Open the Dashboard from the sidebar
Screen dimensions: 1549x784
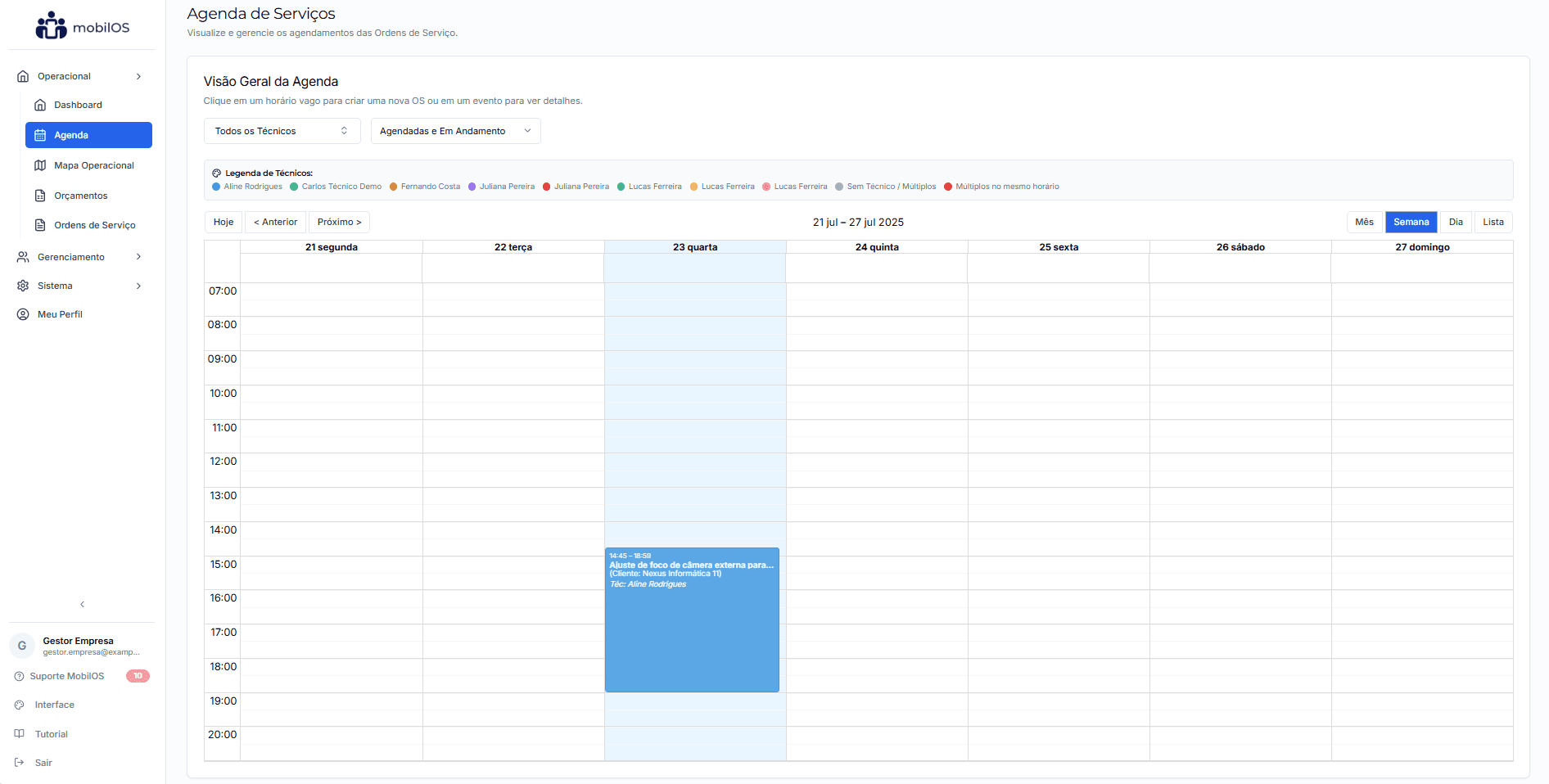77,105
